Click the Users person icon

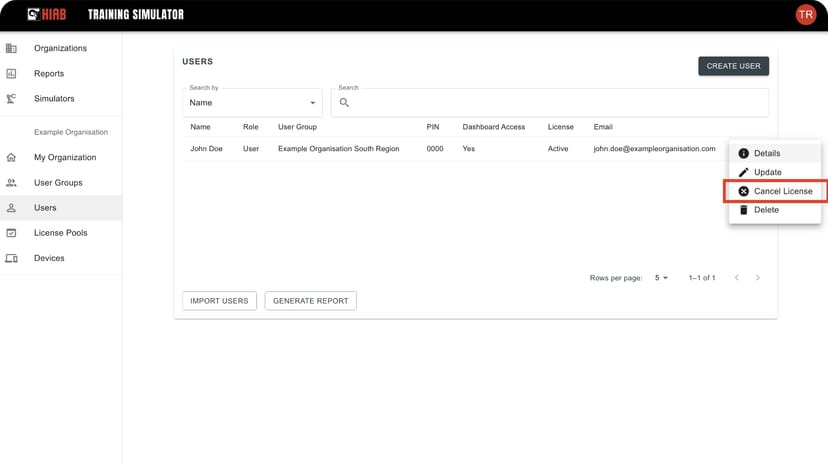click(11, 208)
